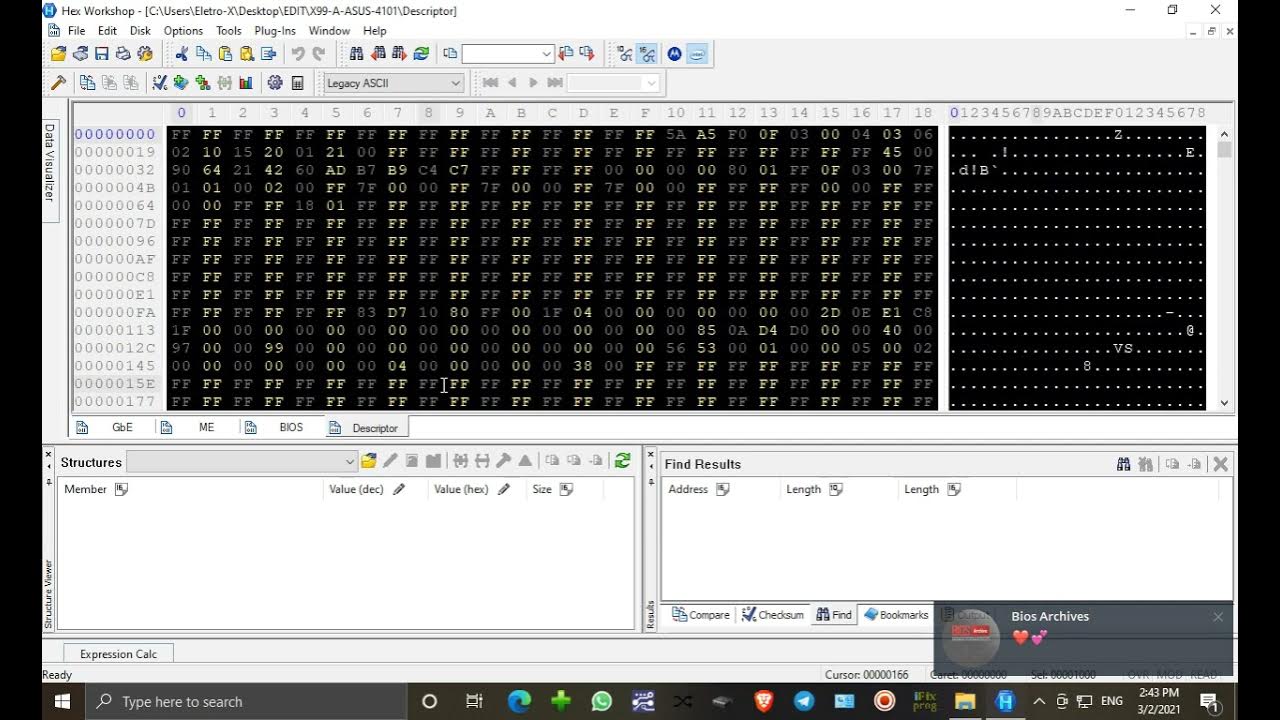Switch to the Compare results tab
The height and width of the screenshot is (720, 1280).
coord(700,615)
